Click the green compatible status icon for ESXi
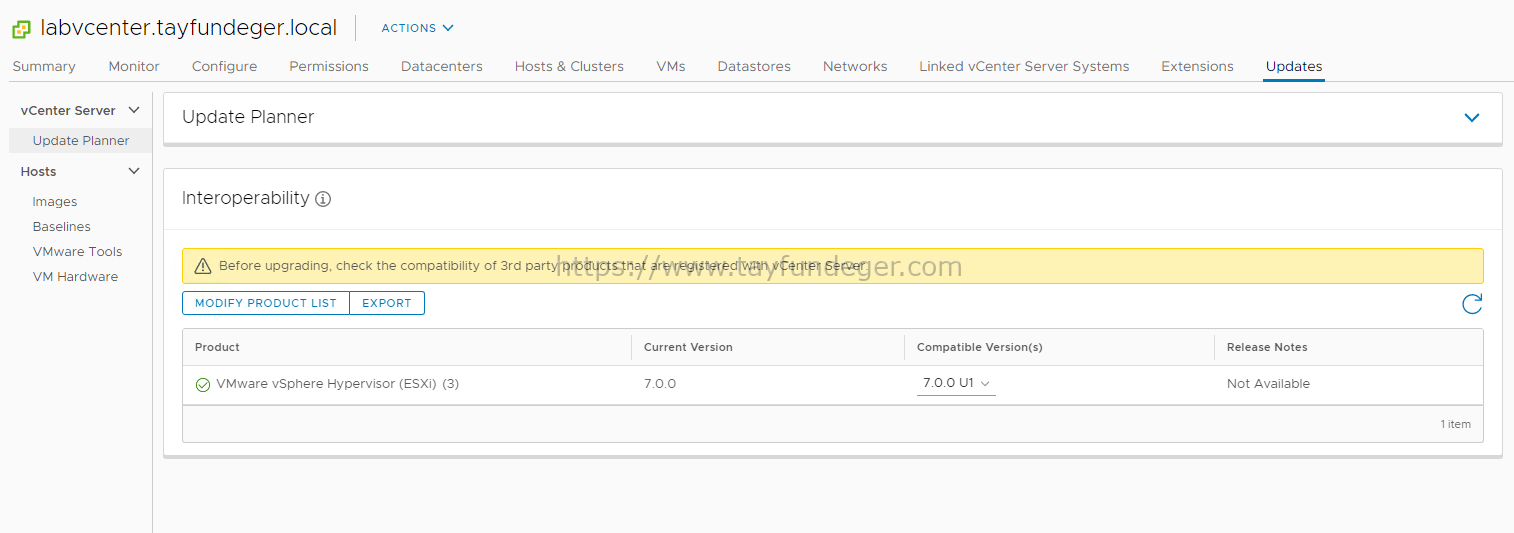This screenshot has width=1514, height=533. point(203,384)
